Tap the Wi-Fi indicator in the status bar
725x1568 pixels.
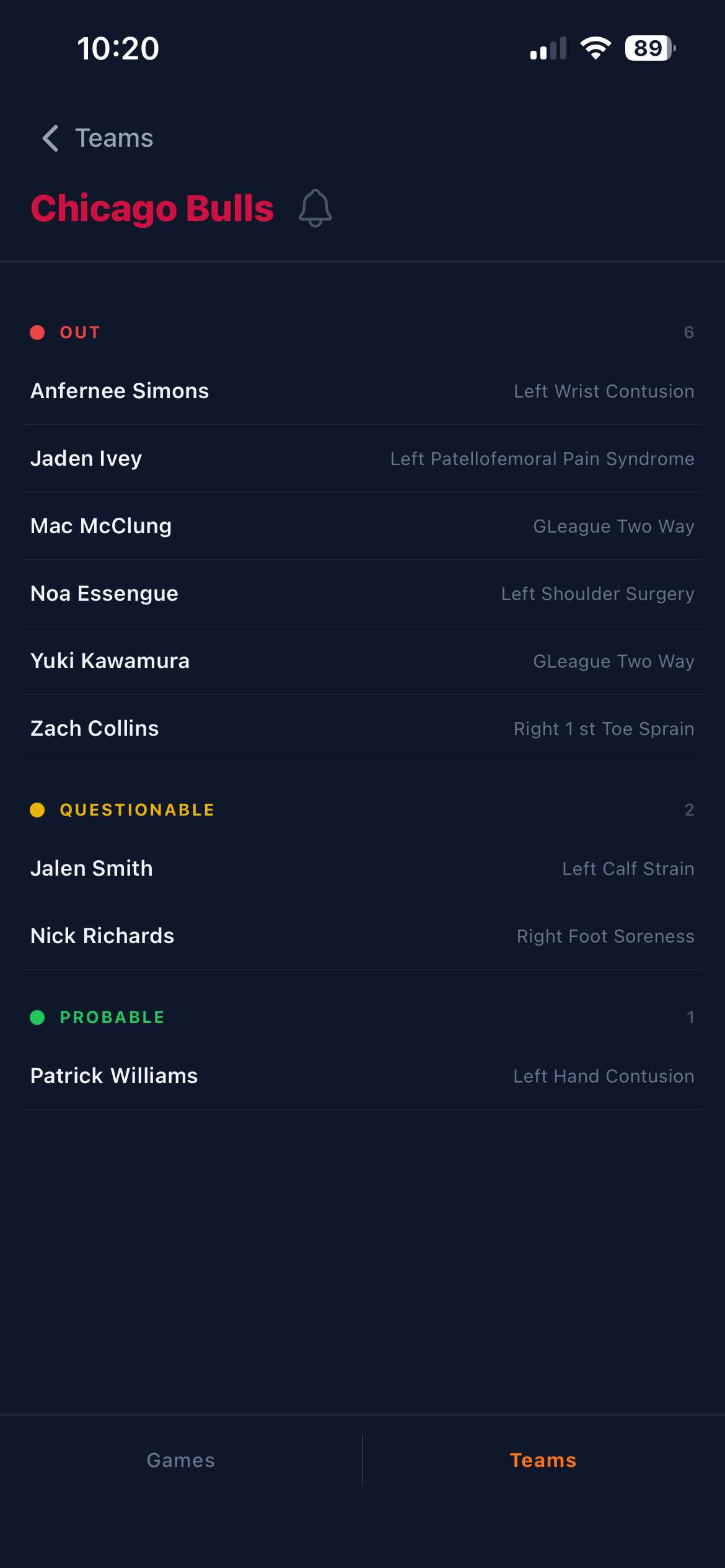596,49
